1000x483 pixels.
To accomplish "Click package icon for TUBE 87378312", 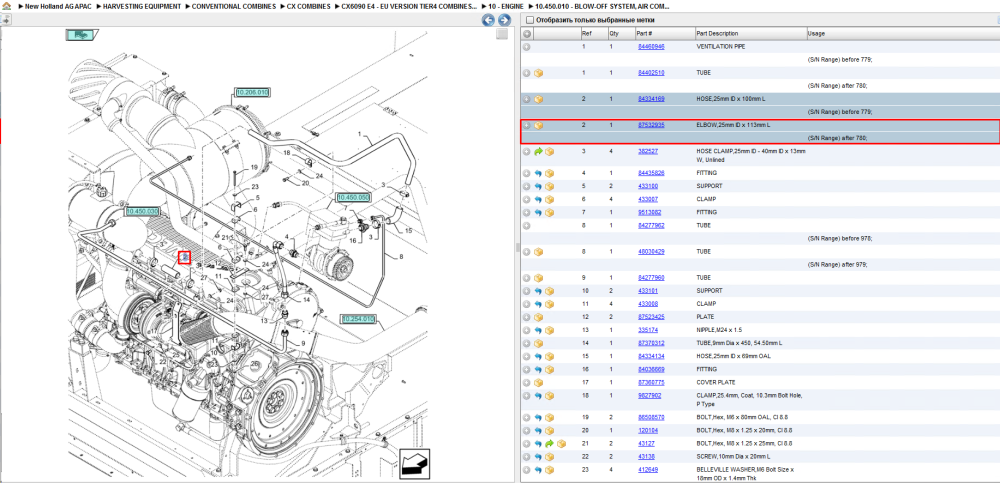I will click(538, 343).
